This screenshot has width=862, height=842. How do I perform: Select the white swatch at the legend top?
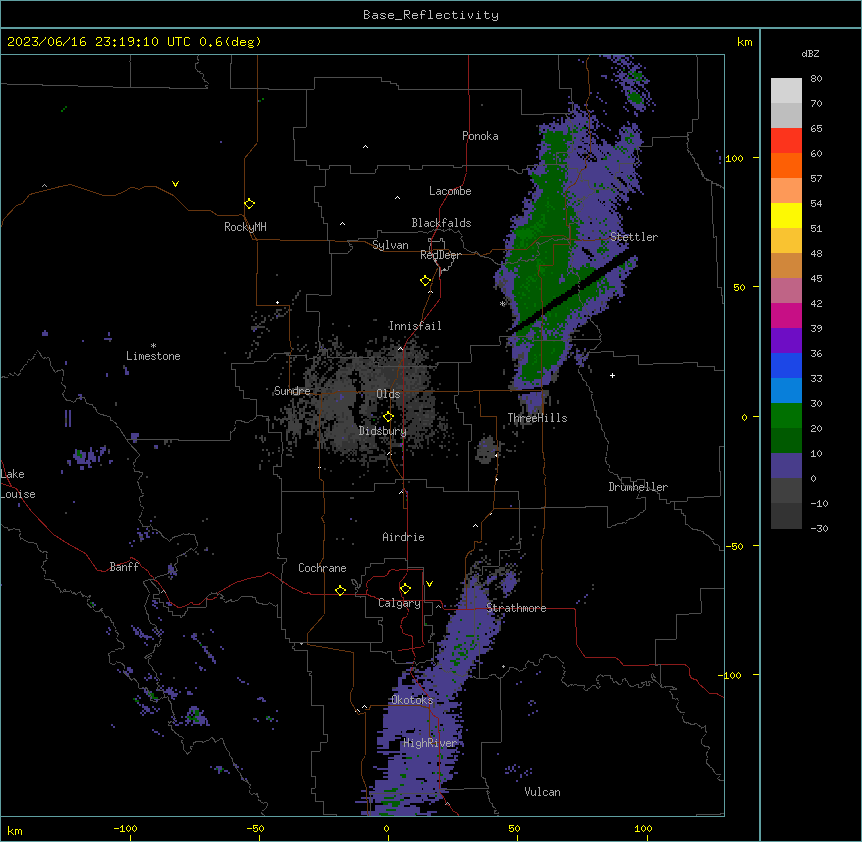click(x=786, y=90)
